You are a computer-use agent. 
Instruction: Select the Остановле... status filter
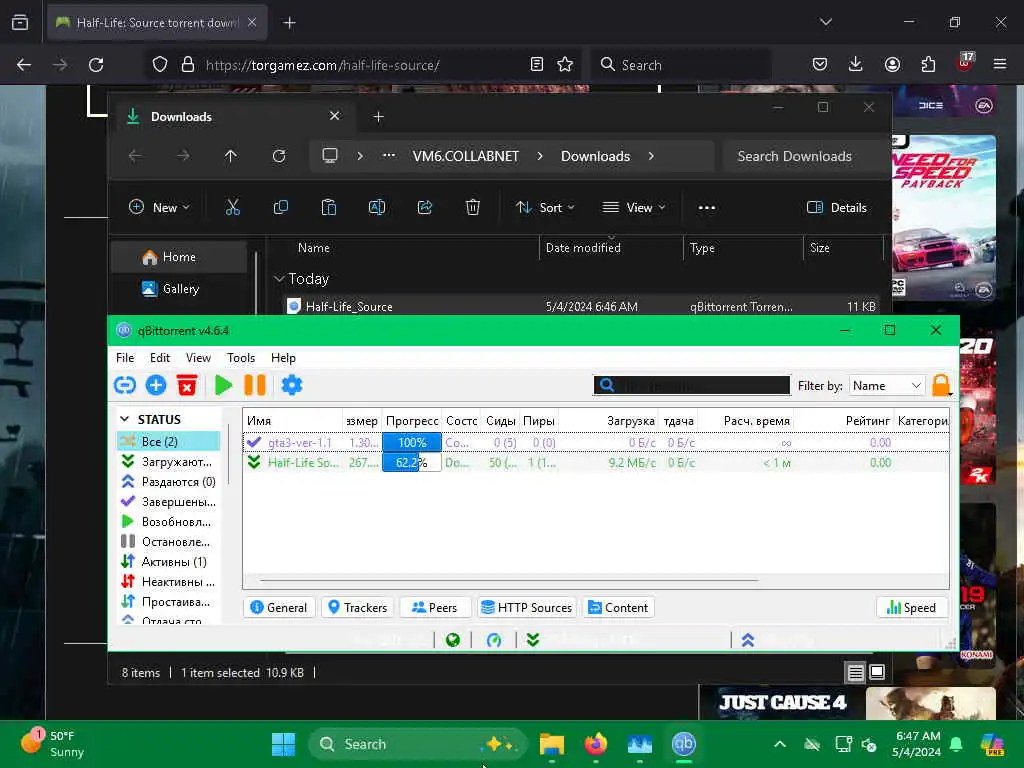tap(168, 542)
